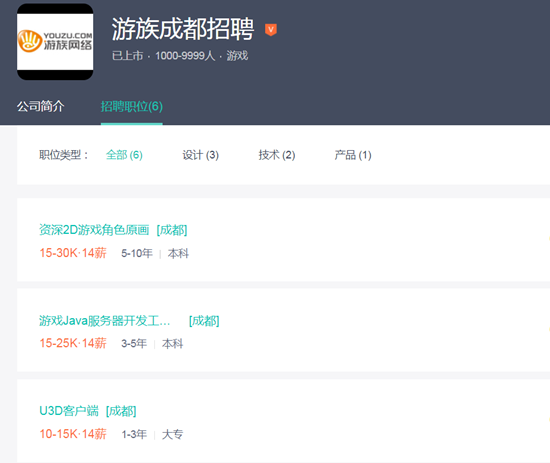Filter by 全部 (6) job type
Image resolution: width=550 pixels, height=463 pixels.
(x=124, y=155)
